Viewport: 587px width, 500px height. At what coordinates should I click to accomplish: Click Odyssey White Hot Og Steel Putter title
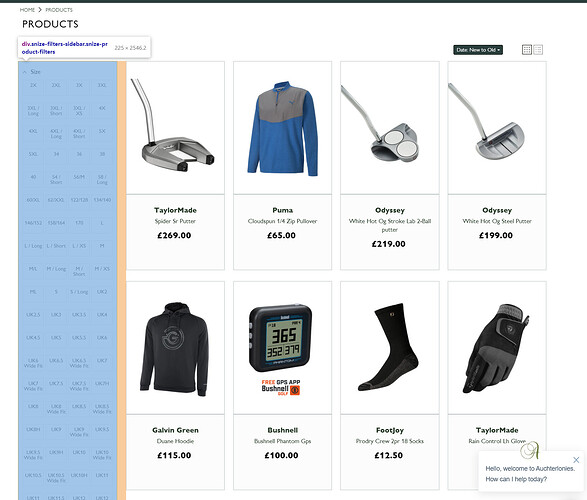(x=497, y=221)
